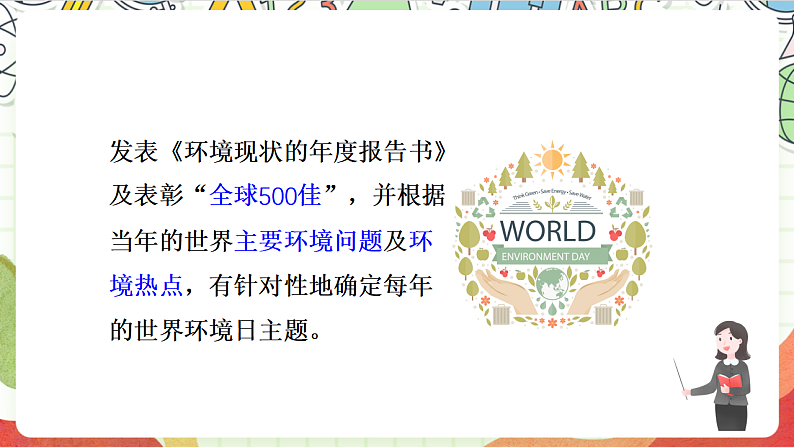The height and width of the screenshot is (447, 794).
Task: Click the phrase 有针对性地确定每年
Action: coord(321,286)
